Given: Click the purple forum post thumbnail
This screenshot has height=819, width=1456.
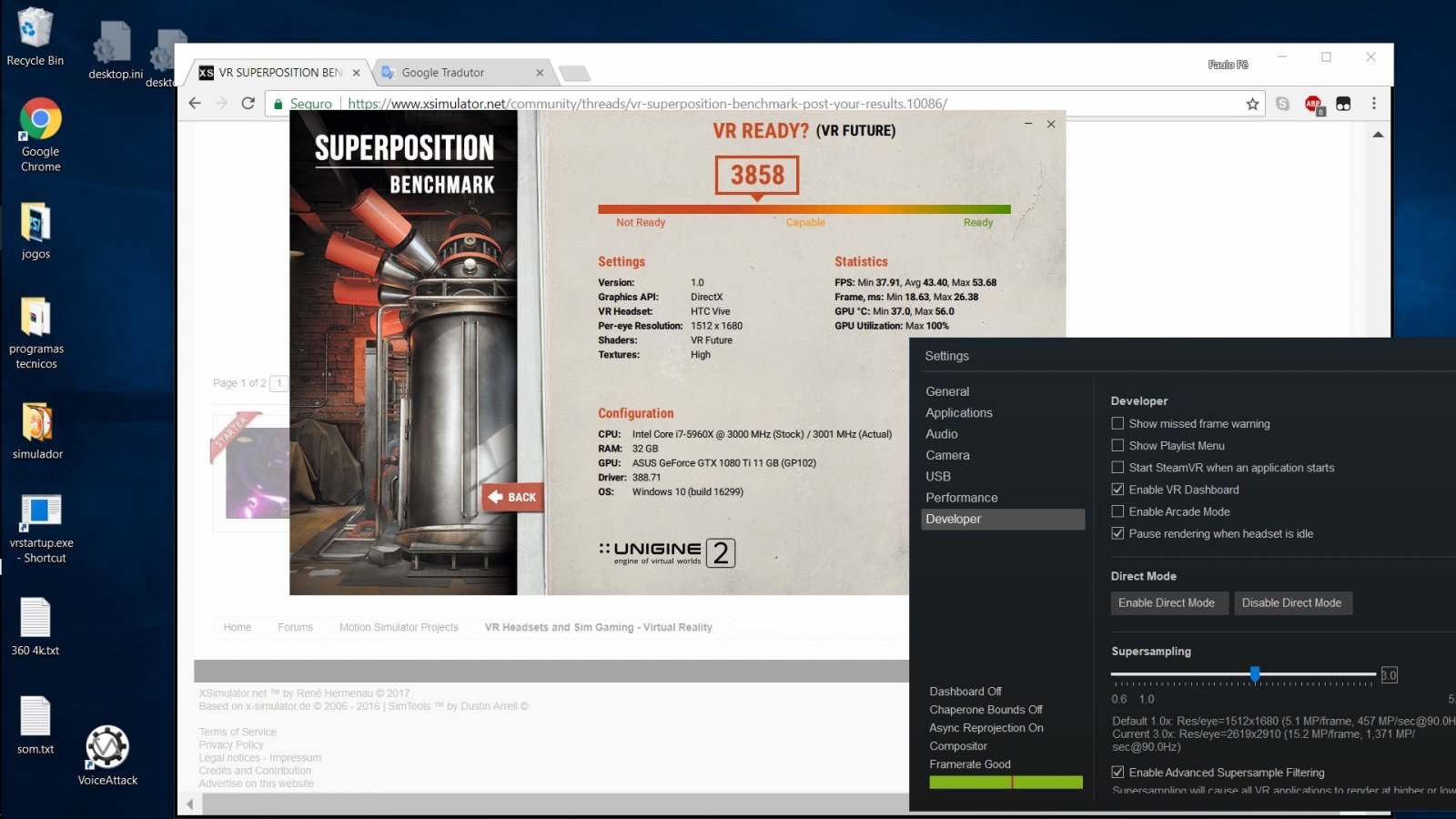Looking at the screenshot, I should (x=258, y=473).
